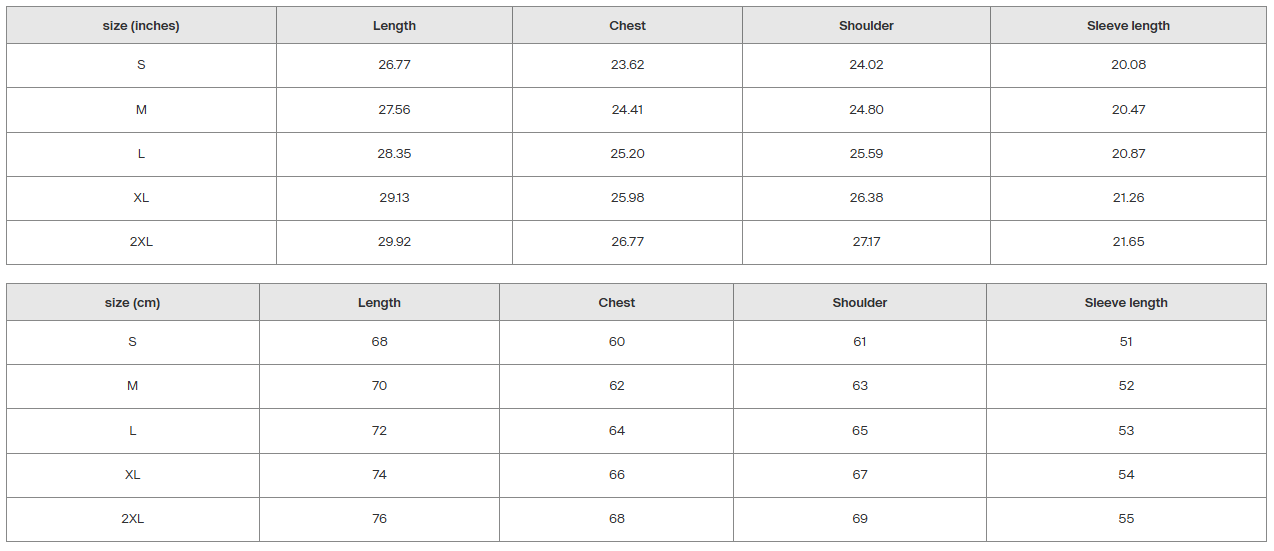
Task: Click the 21.26 sleeve length value for XL
Action: (1128, 198)
